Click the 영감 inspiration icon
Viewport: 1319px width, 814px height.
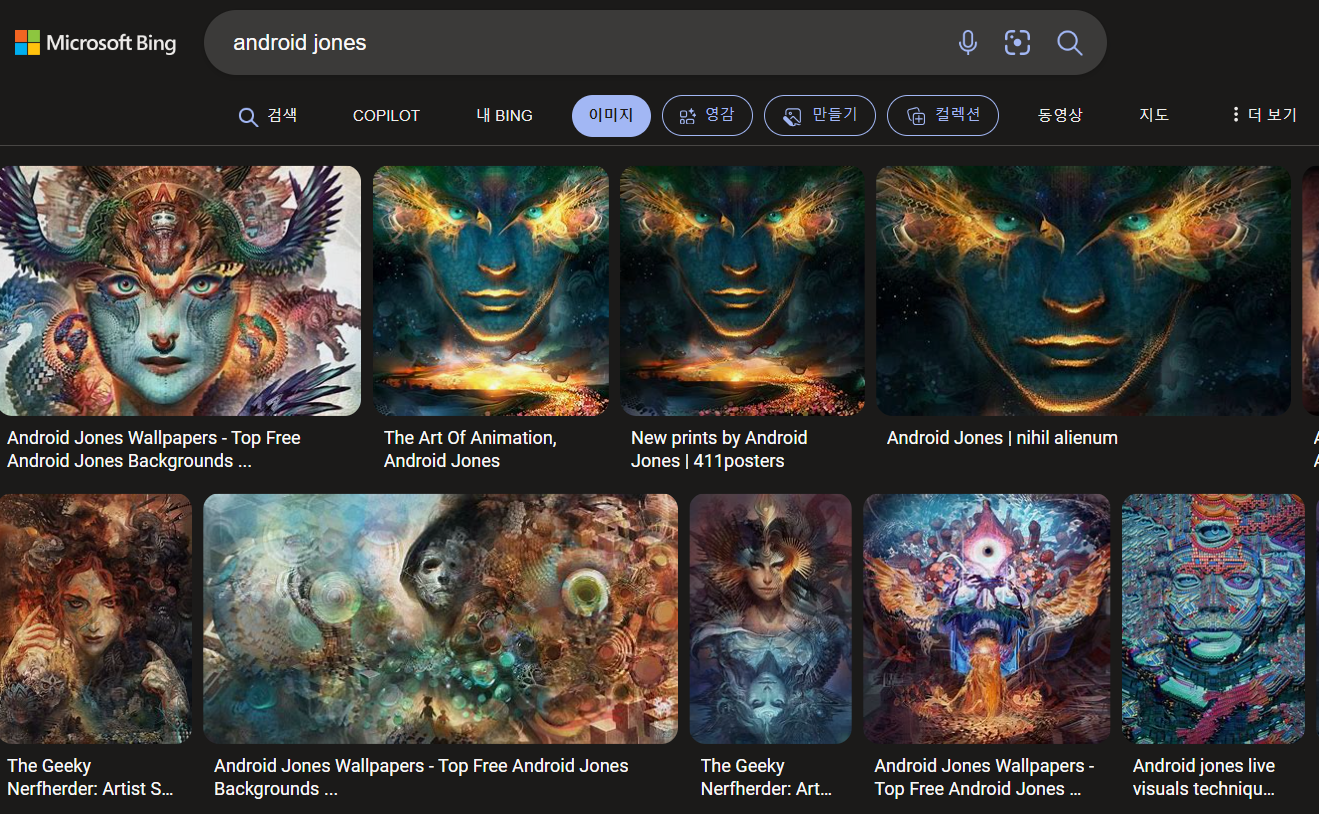(687, 116)
